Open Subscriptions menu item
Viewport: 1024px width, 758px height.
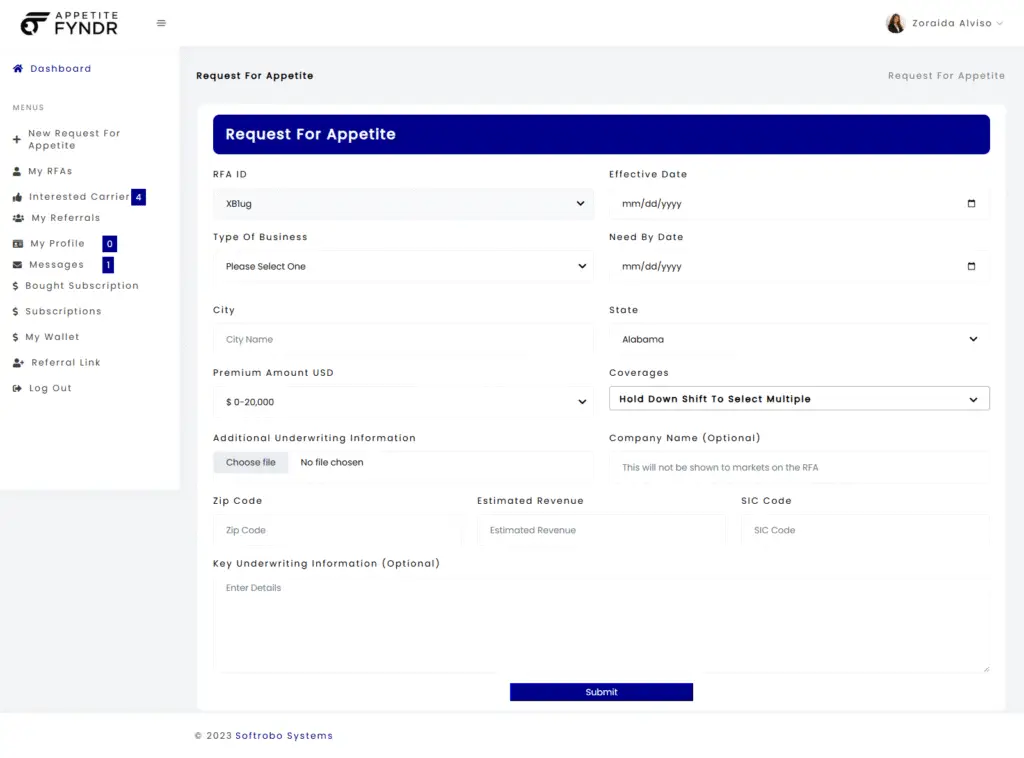[63, 311]
